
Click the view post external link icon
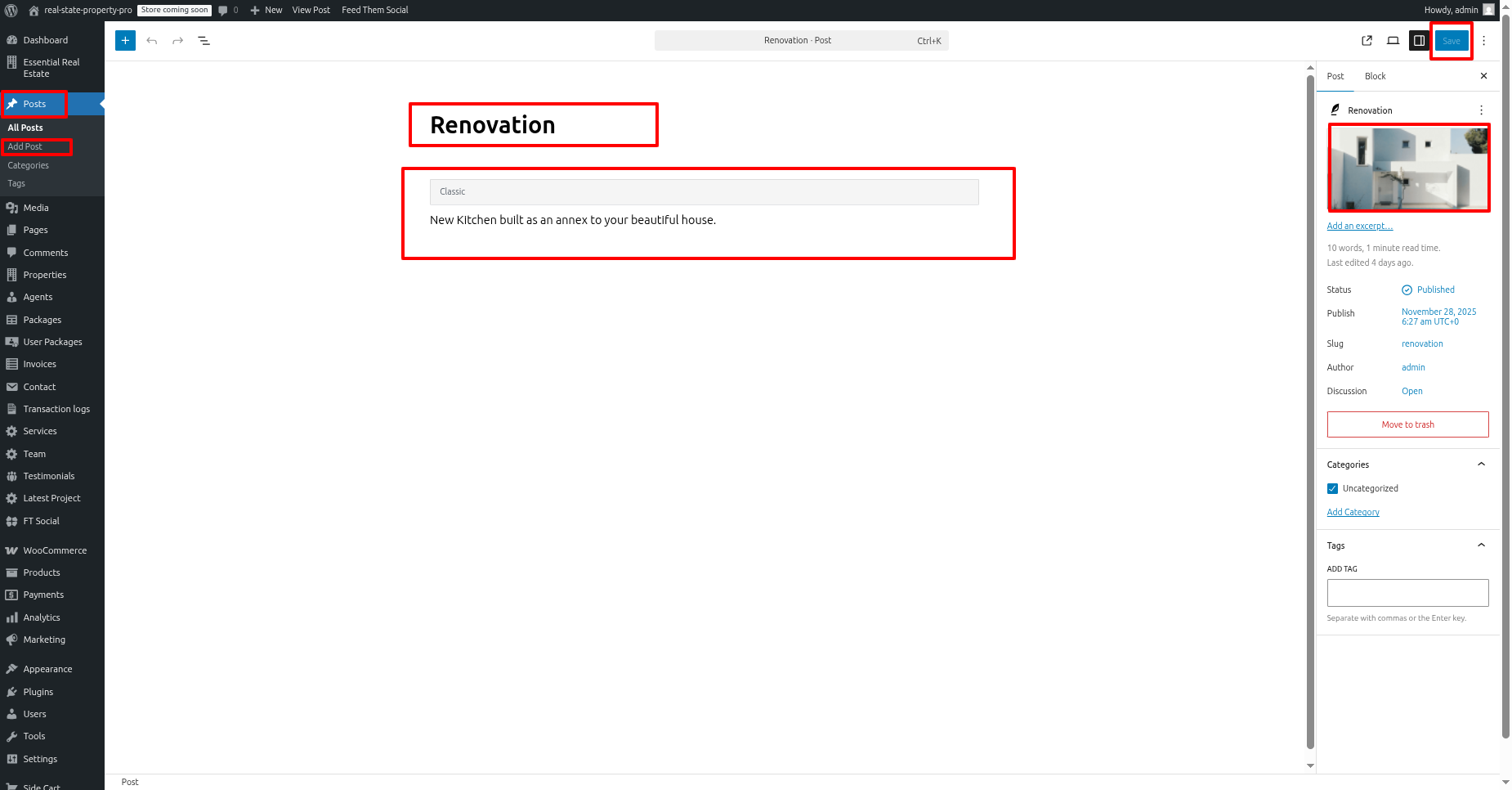(x=1367, y=40)
